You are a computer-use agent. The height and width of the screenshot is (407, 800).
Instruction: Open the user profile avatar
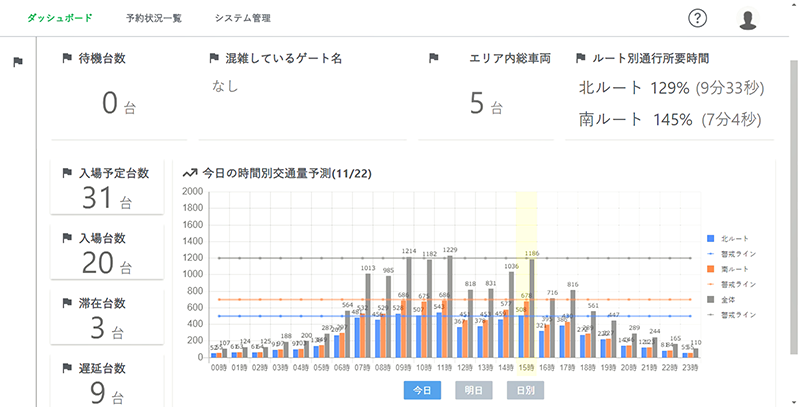(747, 19)
